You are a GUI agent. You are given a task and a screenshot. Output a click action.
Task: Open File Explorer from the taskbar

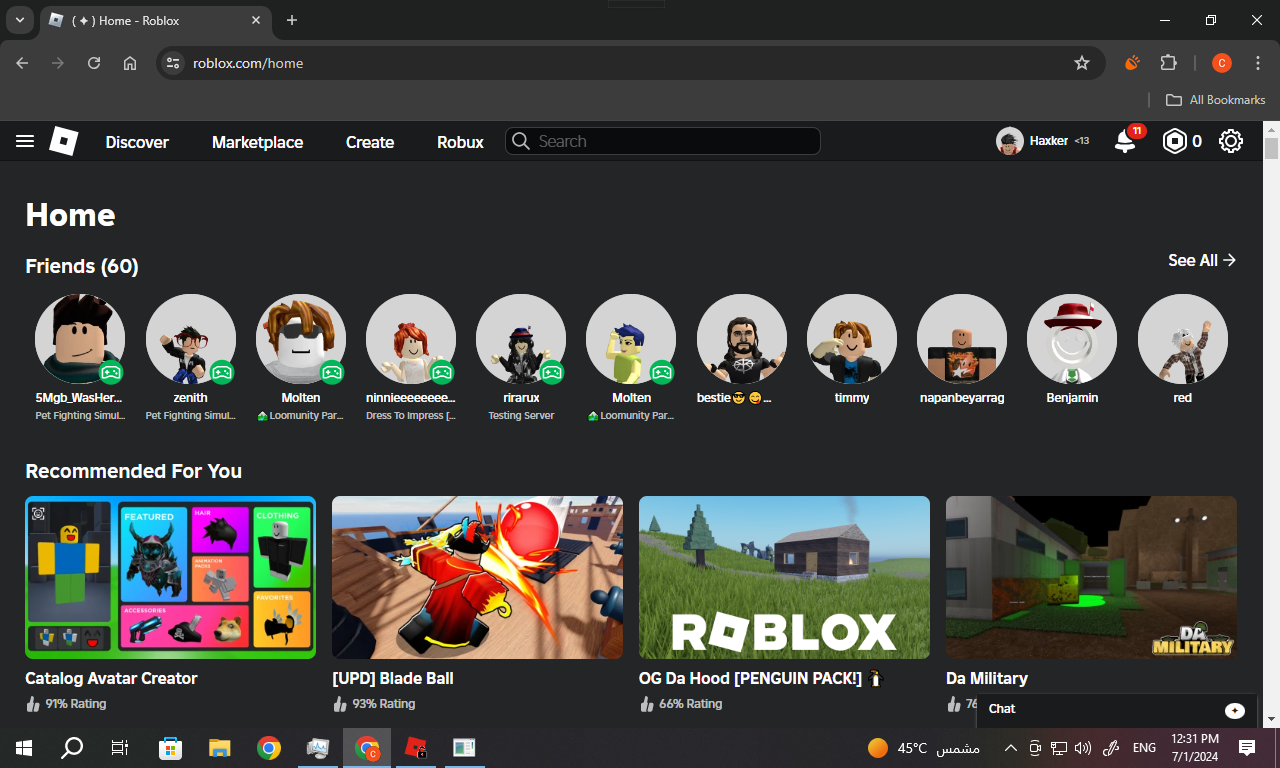pyautogui.click(x=220, y=748)
